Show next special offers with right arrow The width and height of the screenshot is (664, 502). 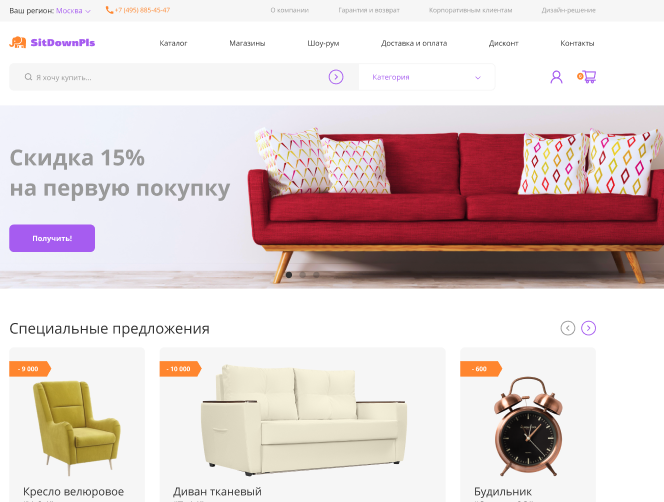pyautogui.click(x=588, y=328)
